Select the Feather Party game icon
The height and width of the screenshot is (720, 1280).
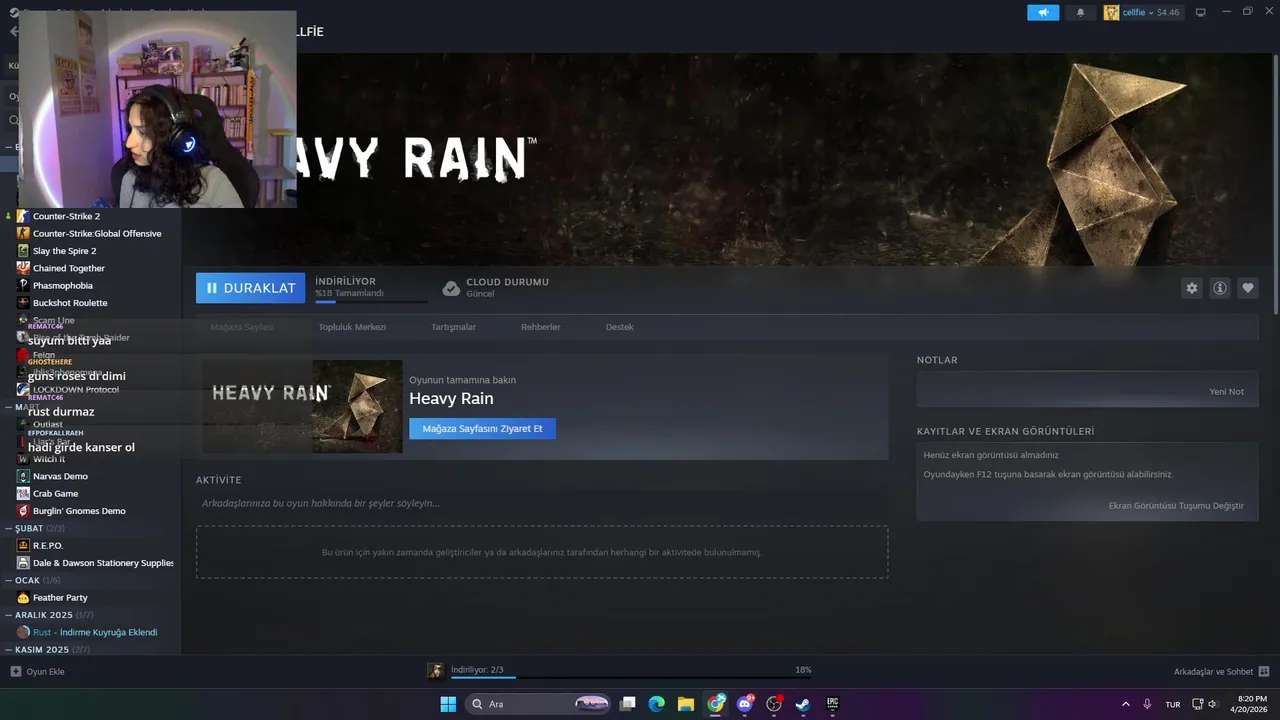(23, 597)
